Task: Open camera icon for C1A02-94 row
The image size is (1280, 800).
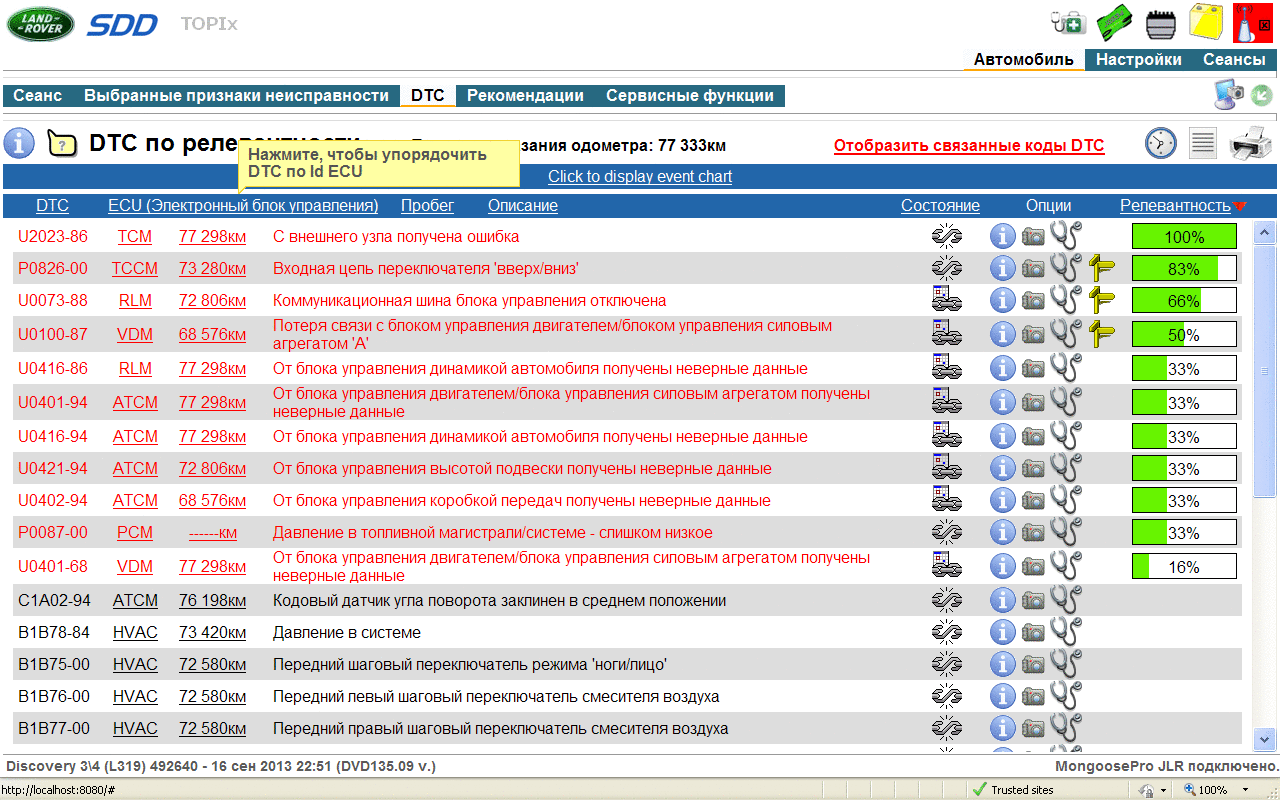Action: point(1033,601)
